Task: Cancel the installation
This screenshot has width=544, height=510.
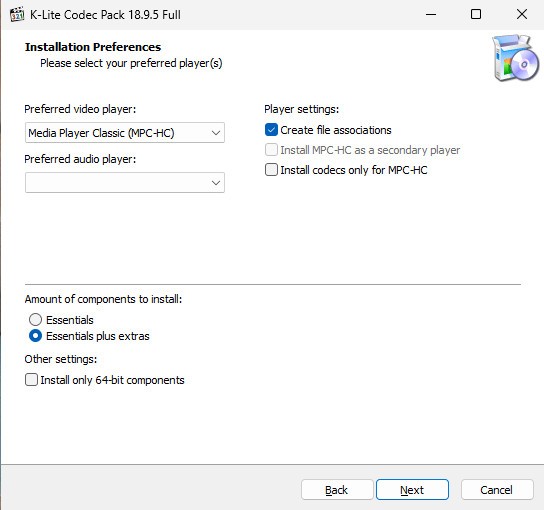Action: tap(497, 490)
